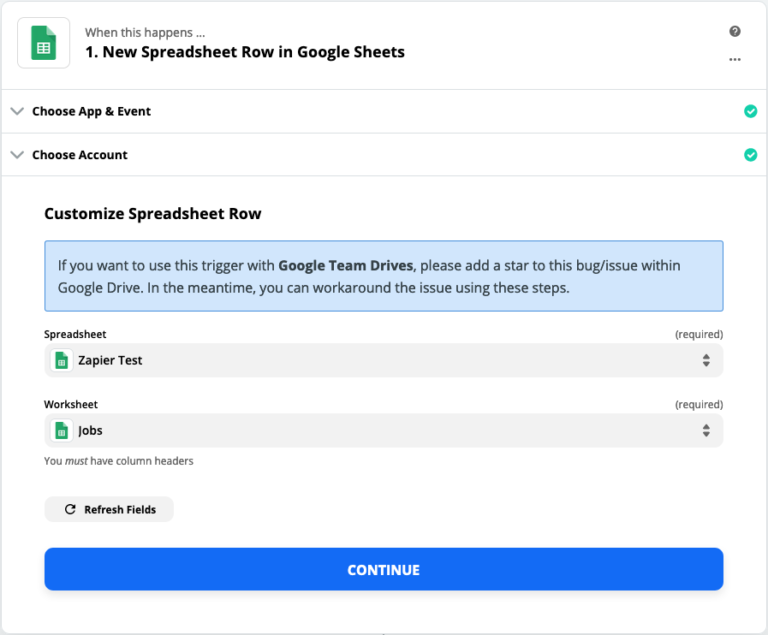Open the three-dots more options menu
Screen dimensions: 768x635
pyautogui.click(x=735, y=59)
